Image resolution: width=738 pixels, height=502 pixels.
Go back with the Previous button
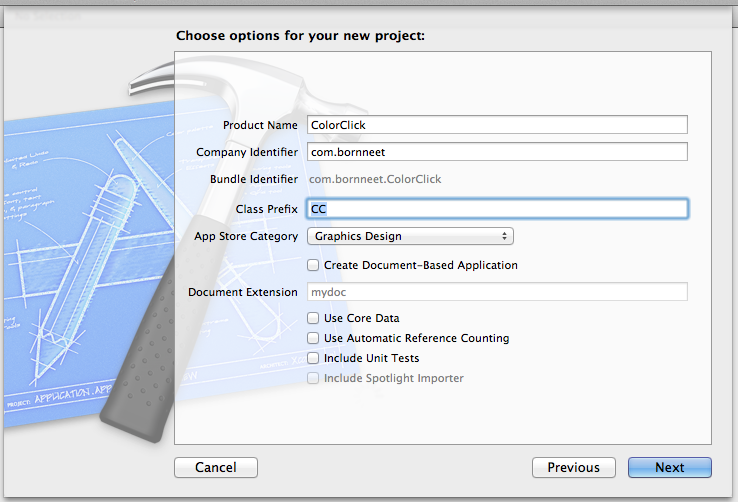573,467
